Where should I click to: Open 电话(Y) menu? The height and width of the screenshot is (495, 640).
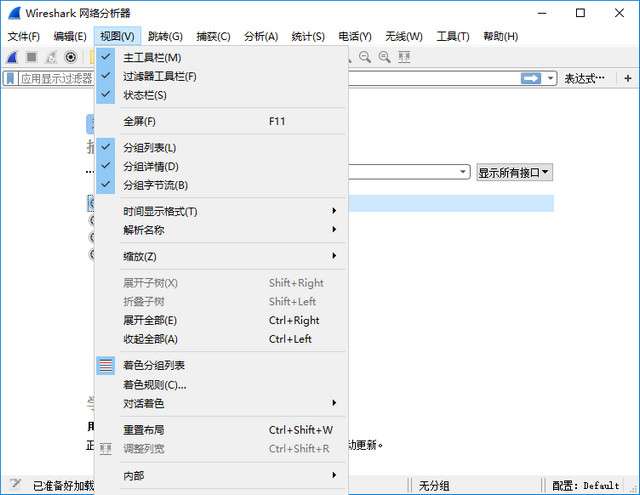[x=355, y=36]
